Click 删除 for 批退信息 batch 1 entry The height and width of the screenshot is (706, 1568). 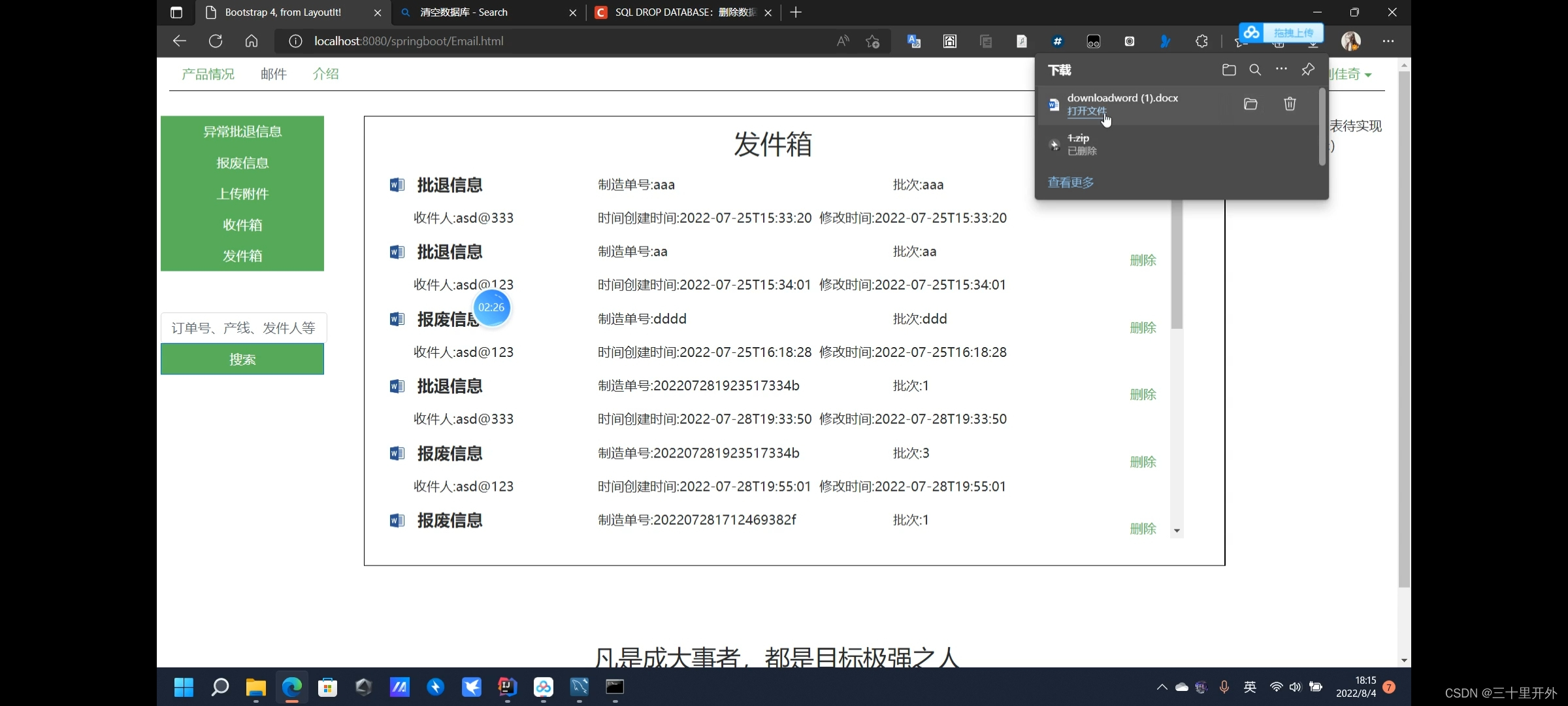1143,394
